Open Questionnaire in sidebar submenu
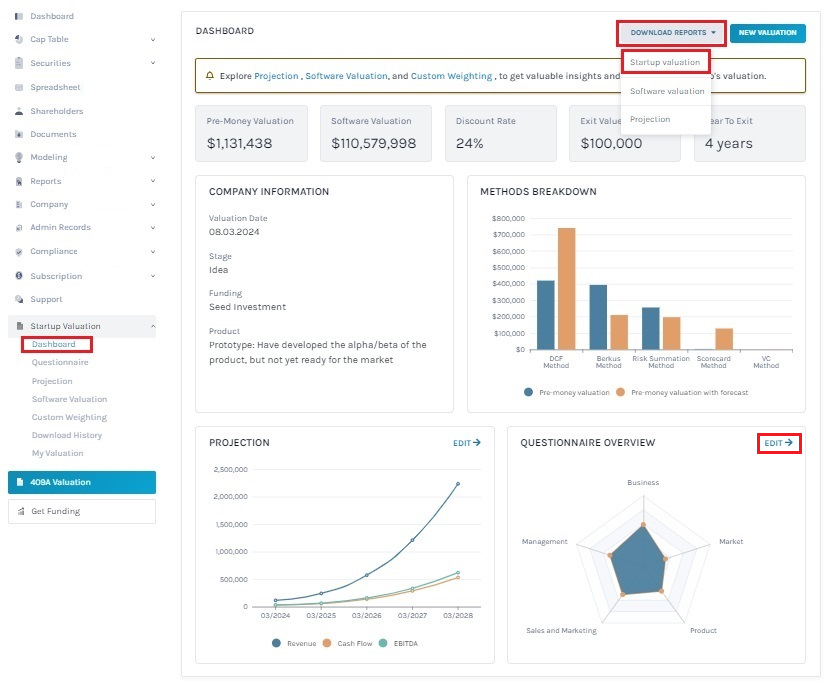The width and height of the screenshot is (824, 682). coord(60,362)
